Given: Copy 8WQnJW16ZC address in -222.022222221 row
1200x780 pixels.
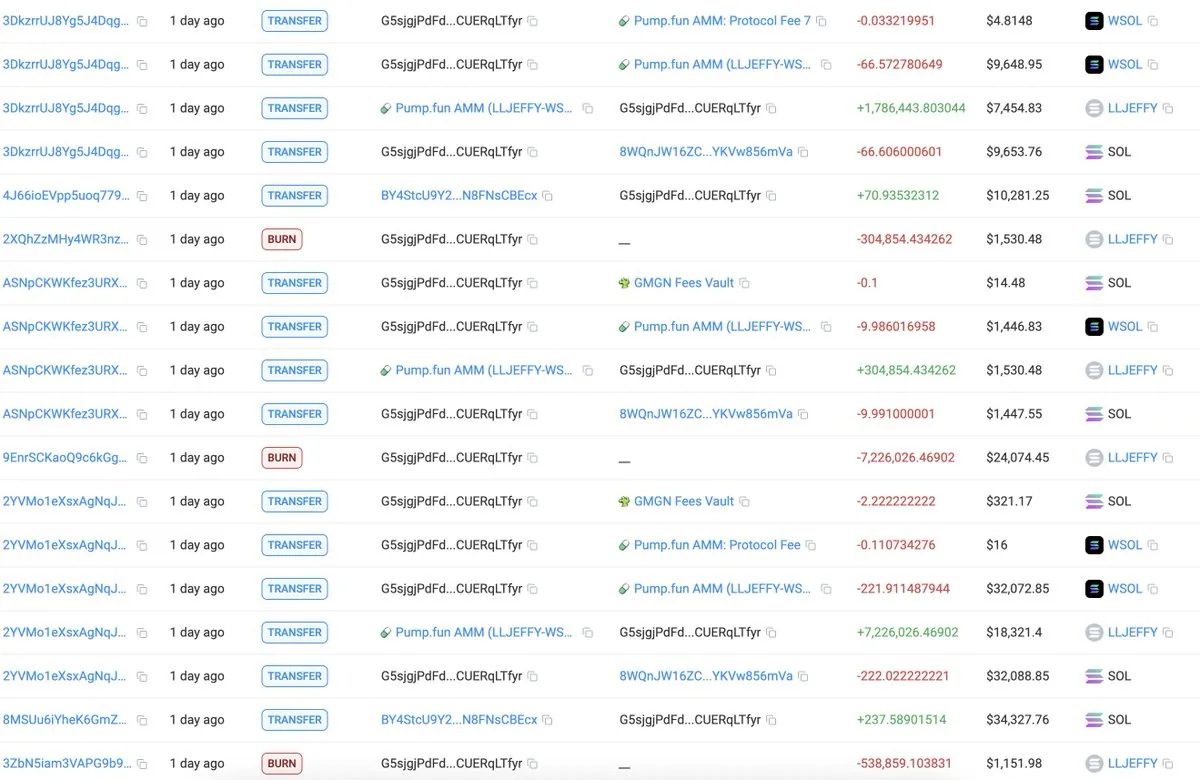Looking at the screenshot, I should click(803, 677).
